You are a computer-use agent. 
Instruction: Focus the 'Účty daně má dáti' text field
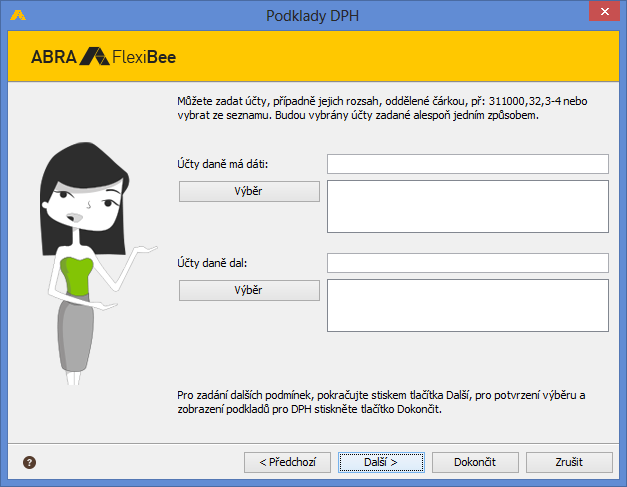tap(468, 164)
